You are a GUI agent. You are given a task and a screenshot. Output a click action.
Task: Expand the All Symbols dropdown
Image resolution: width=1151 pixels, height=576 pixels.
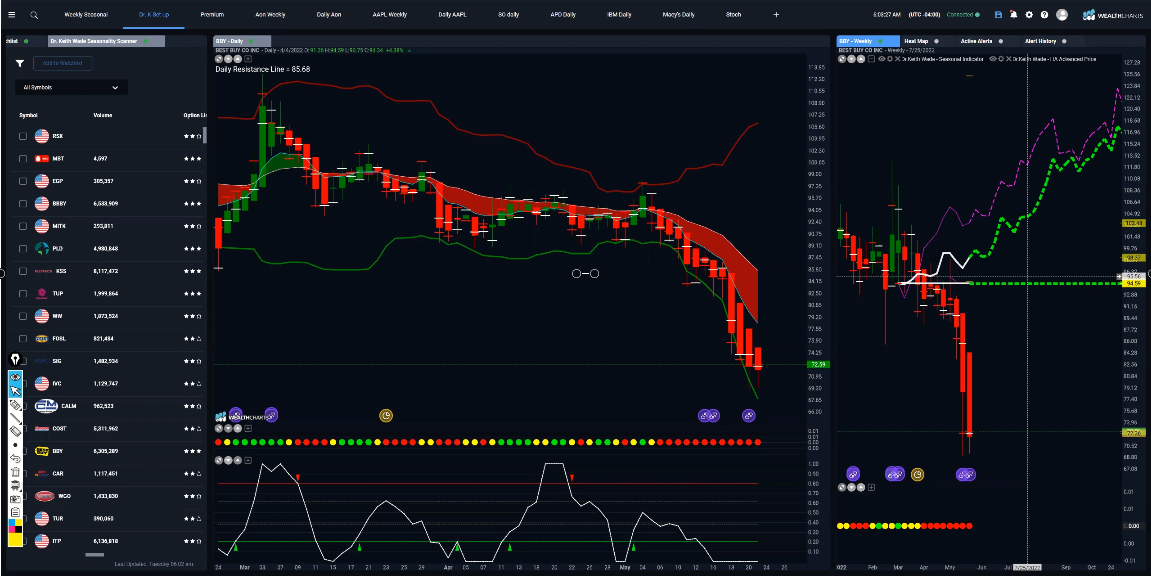pos(71,87)
